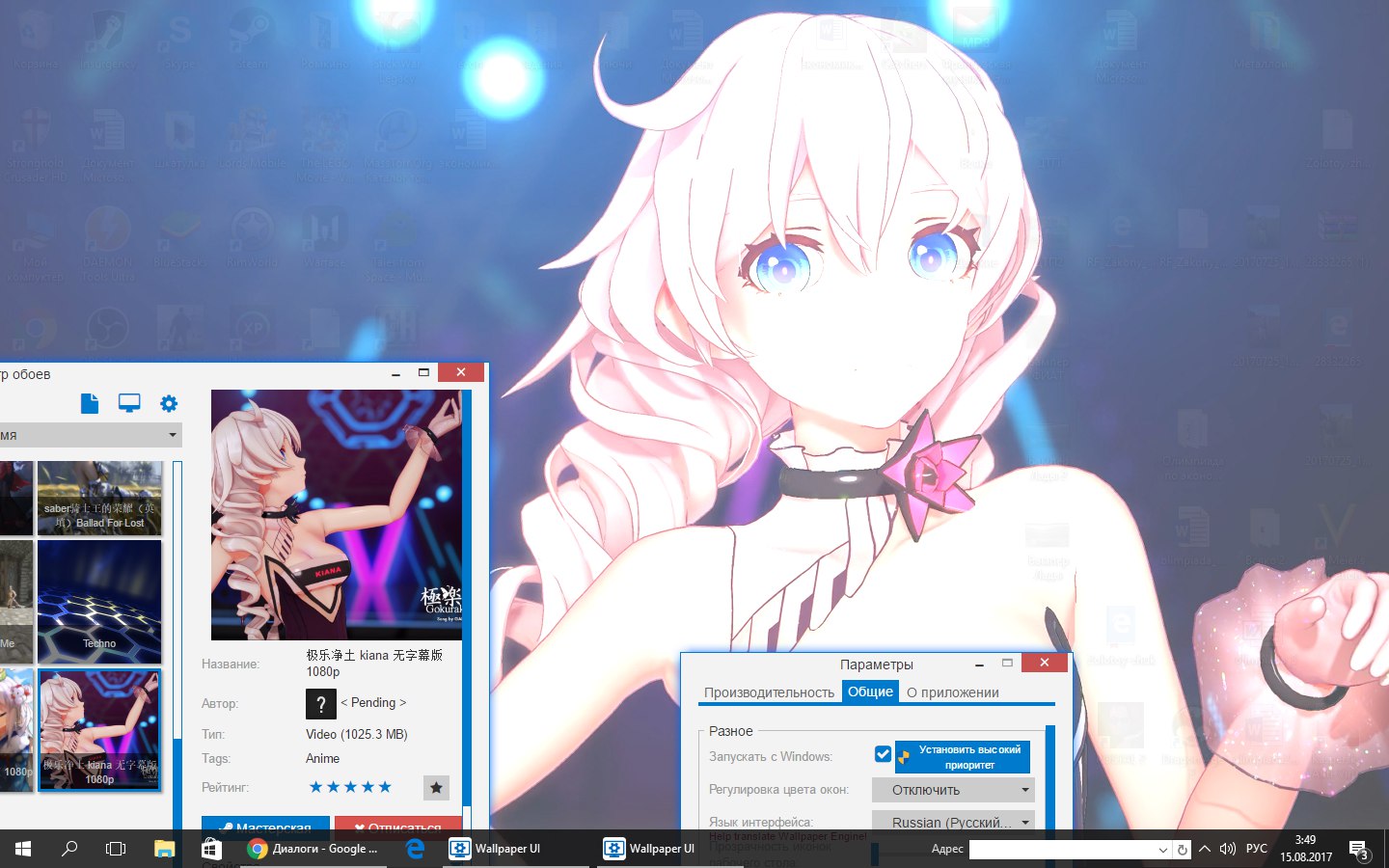Screen dimensions: 1389x868
Task: Open Windows Store from the taskbar
Action: [211, 849]
